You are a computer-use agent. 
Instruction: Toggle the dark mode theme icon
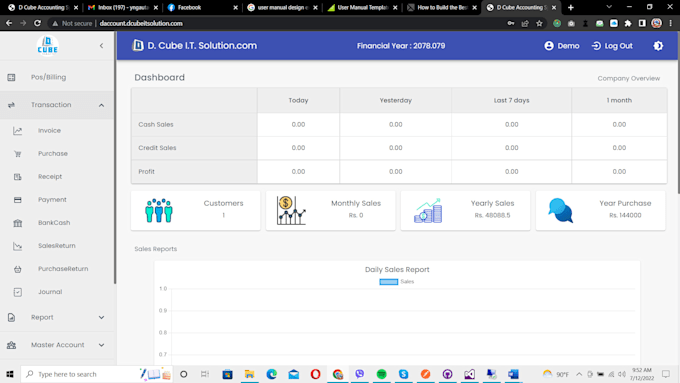tap(658, 46)
